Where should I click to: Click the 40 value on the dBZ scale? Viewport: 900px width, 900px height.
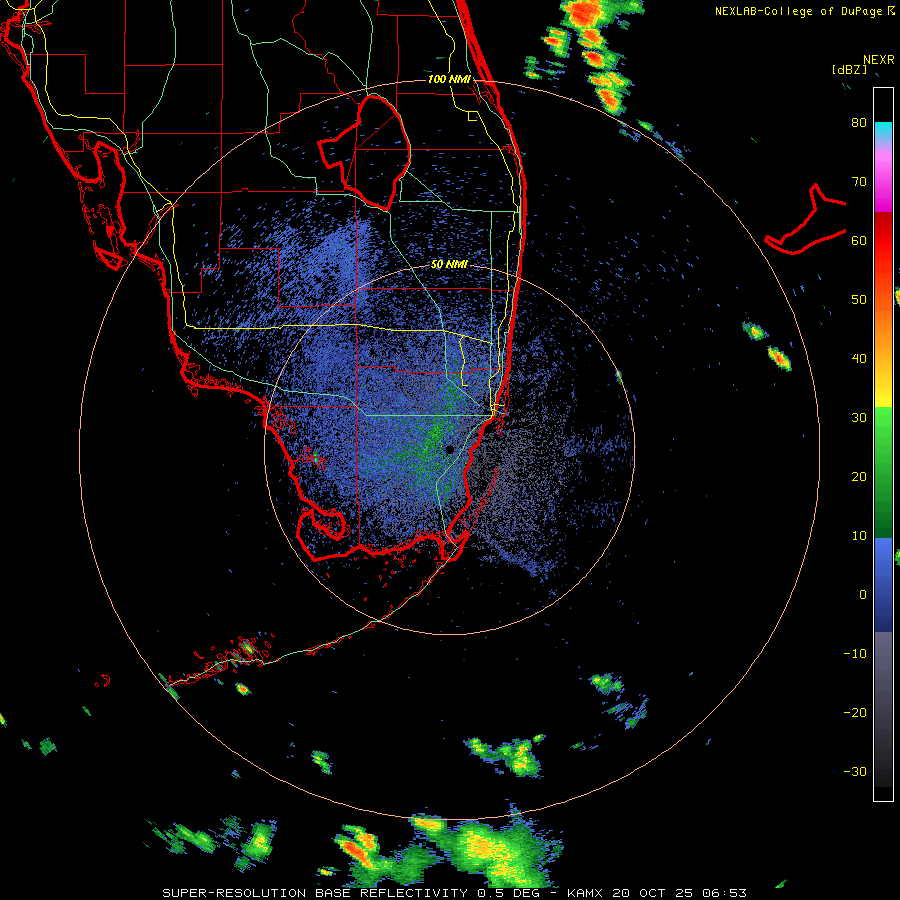click(859, 359)
